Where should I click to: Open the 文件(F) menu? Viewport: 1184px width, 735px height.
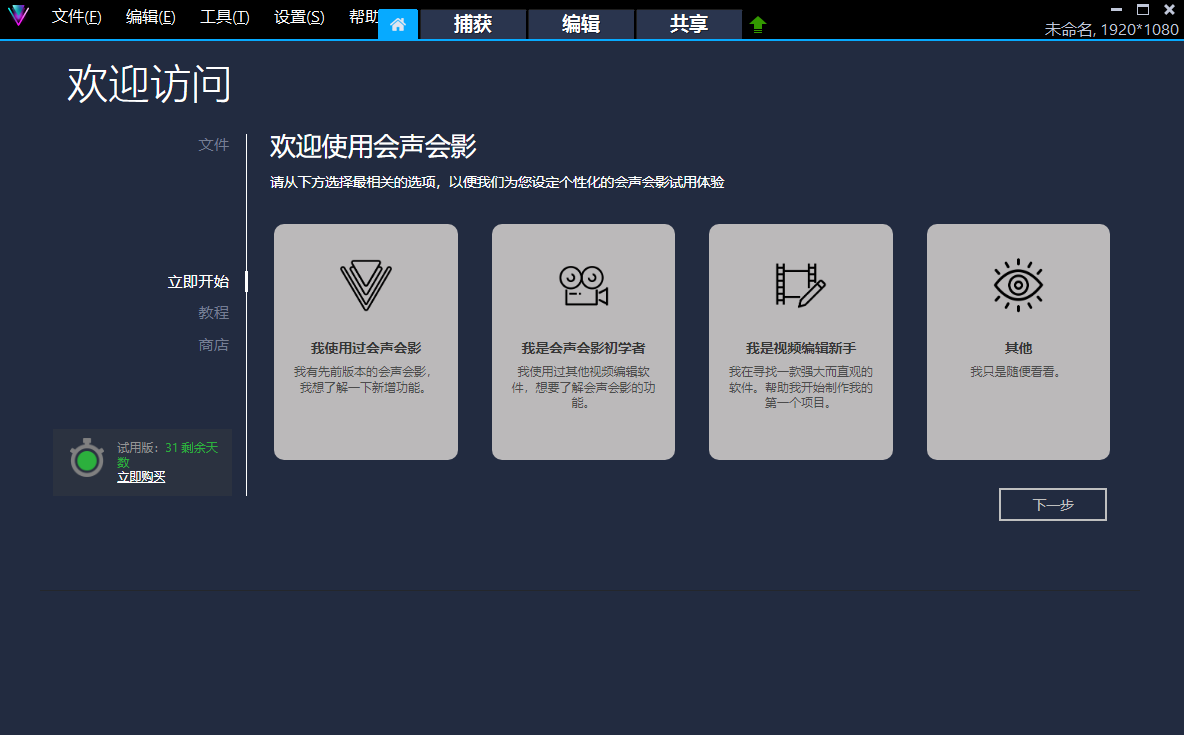77,17
